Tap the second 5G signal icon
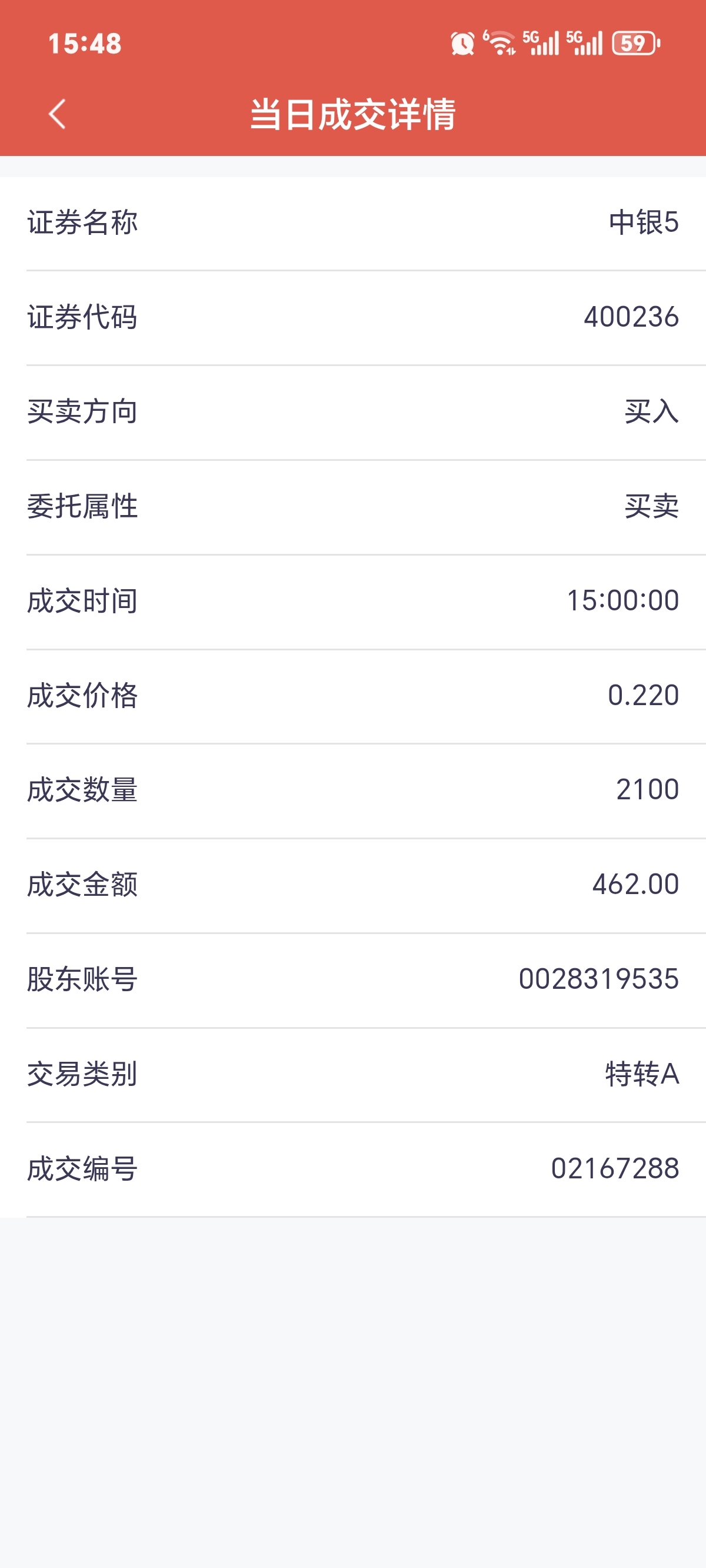 pyautogui.click(x=584, y=42)
